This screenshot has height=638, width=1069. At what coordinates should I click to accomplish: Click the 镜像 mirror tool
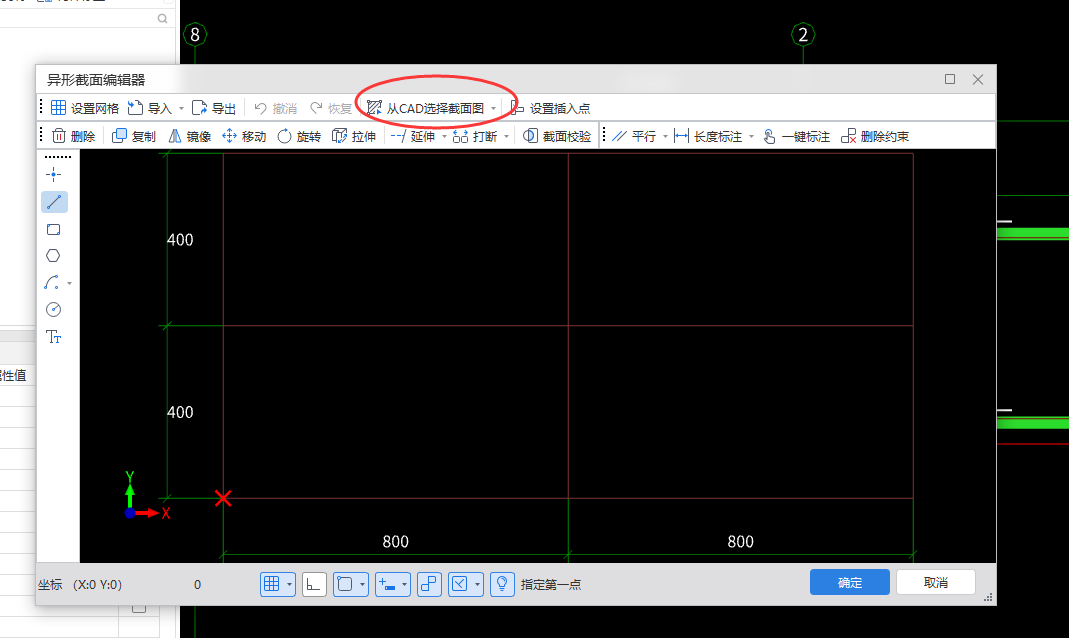pos(190,136)
